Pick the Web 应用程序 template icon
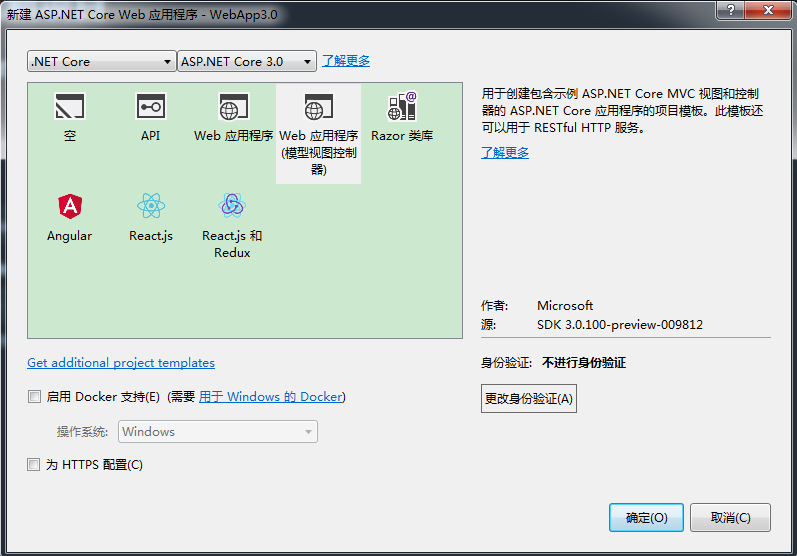797x556 pixels. tap(233, 106)
